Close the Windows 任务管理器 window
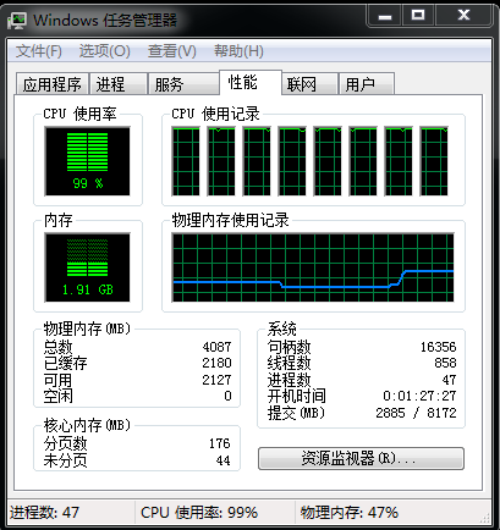 pyautogui.click(x=463, y=16)
